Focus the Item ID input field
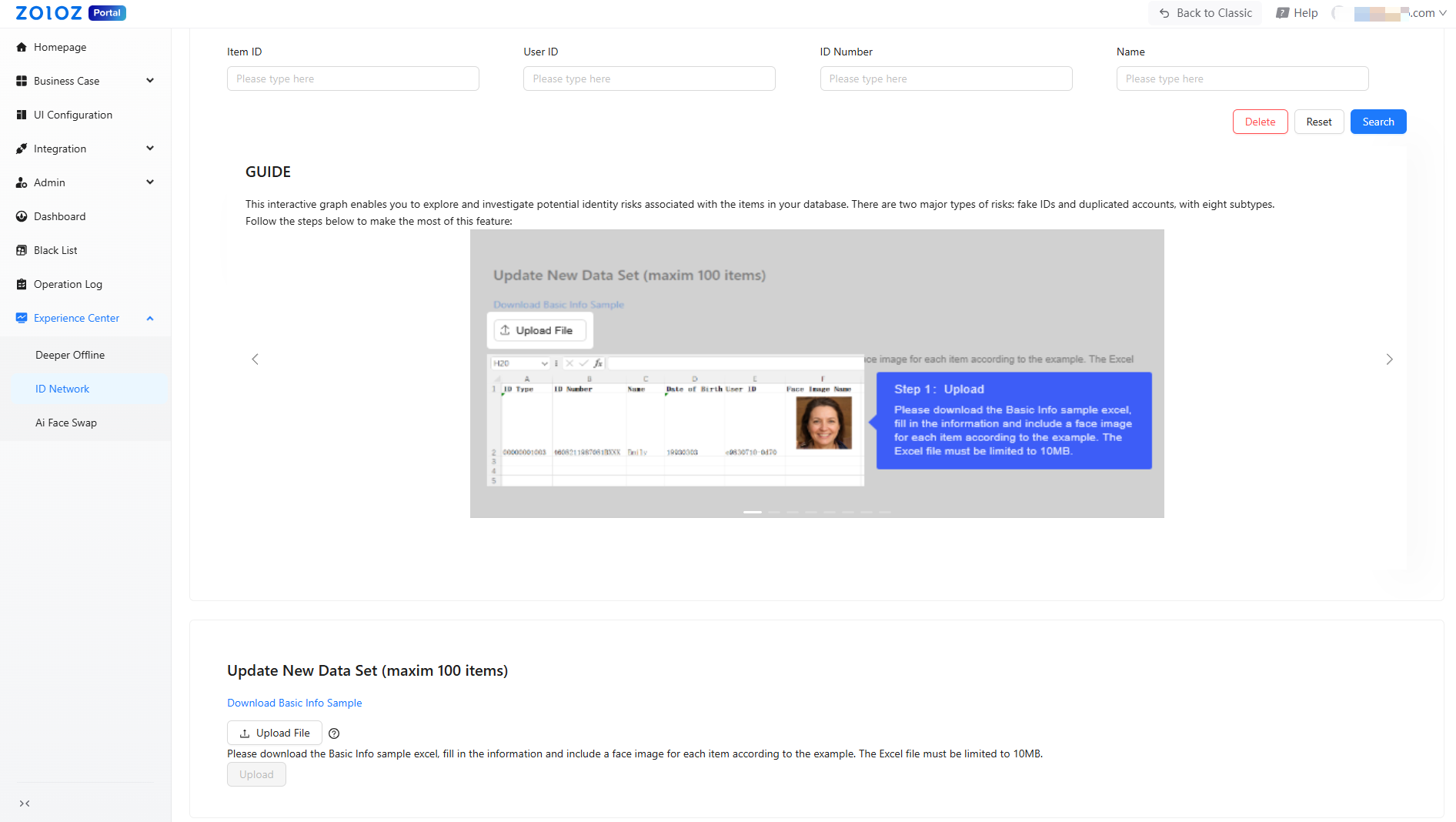 [x=352, y=79]
